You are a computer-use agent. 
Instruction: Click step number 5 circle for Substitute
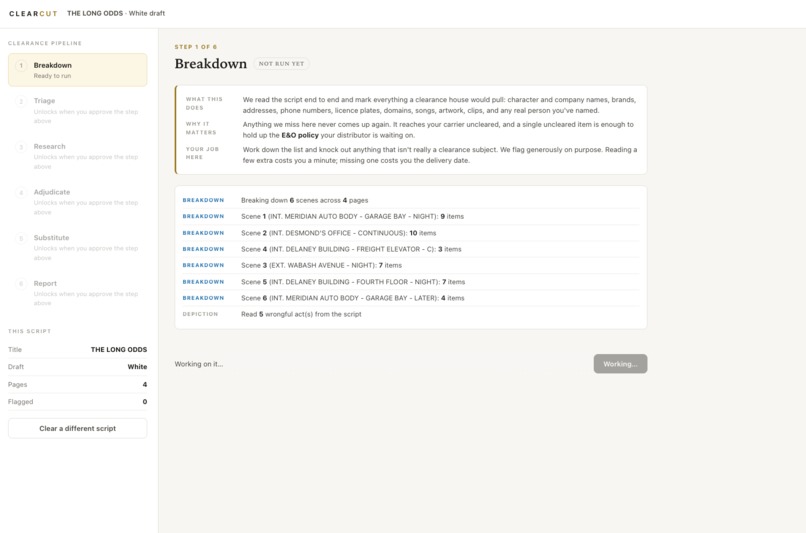[x=21, y=238]
